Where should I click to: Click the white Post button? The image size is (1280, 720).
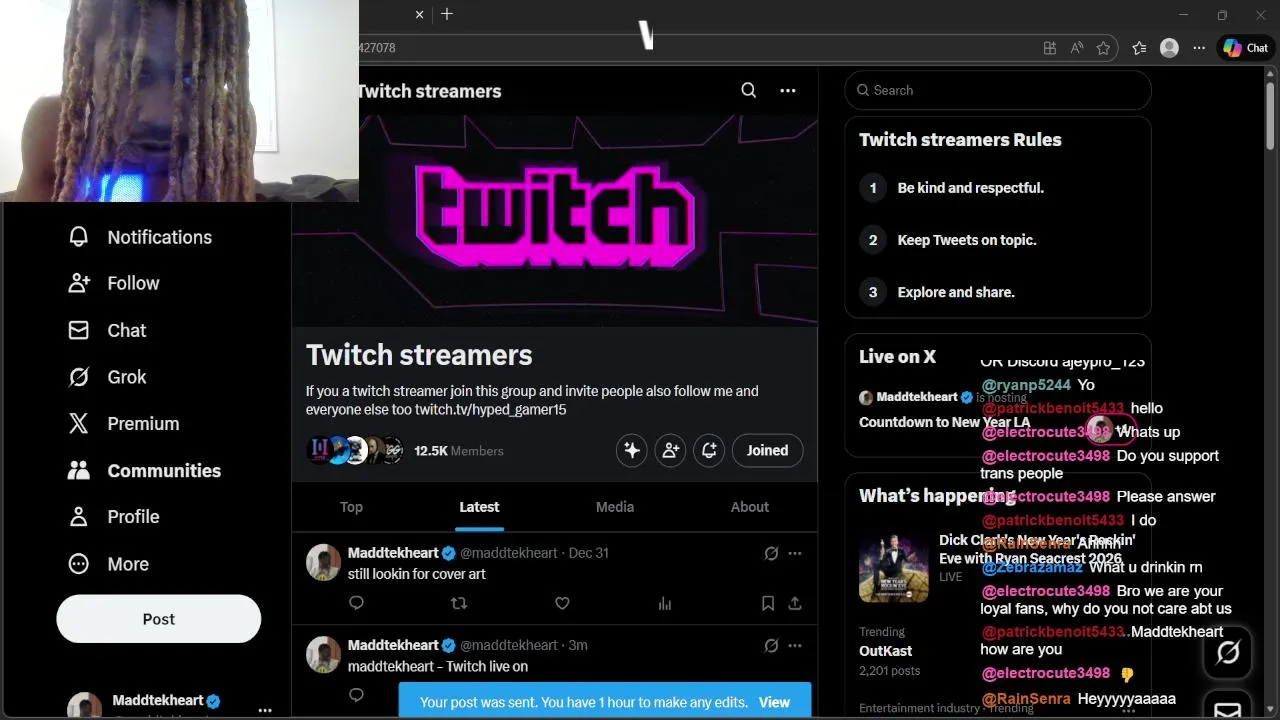pyautogui.click(x=158, y=619)
